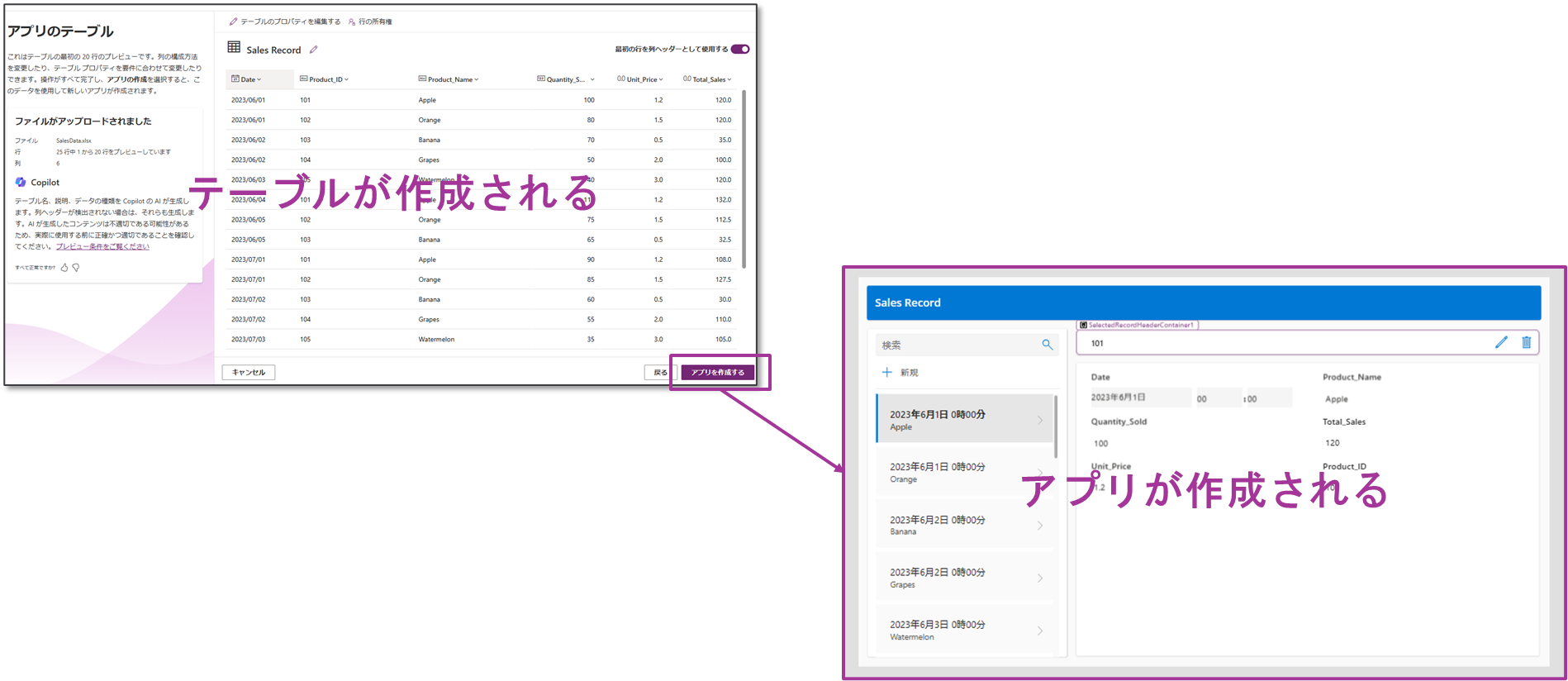
Task: Click the Date field showing 2023年6月1日
Action: click(x=1140, y=398)
